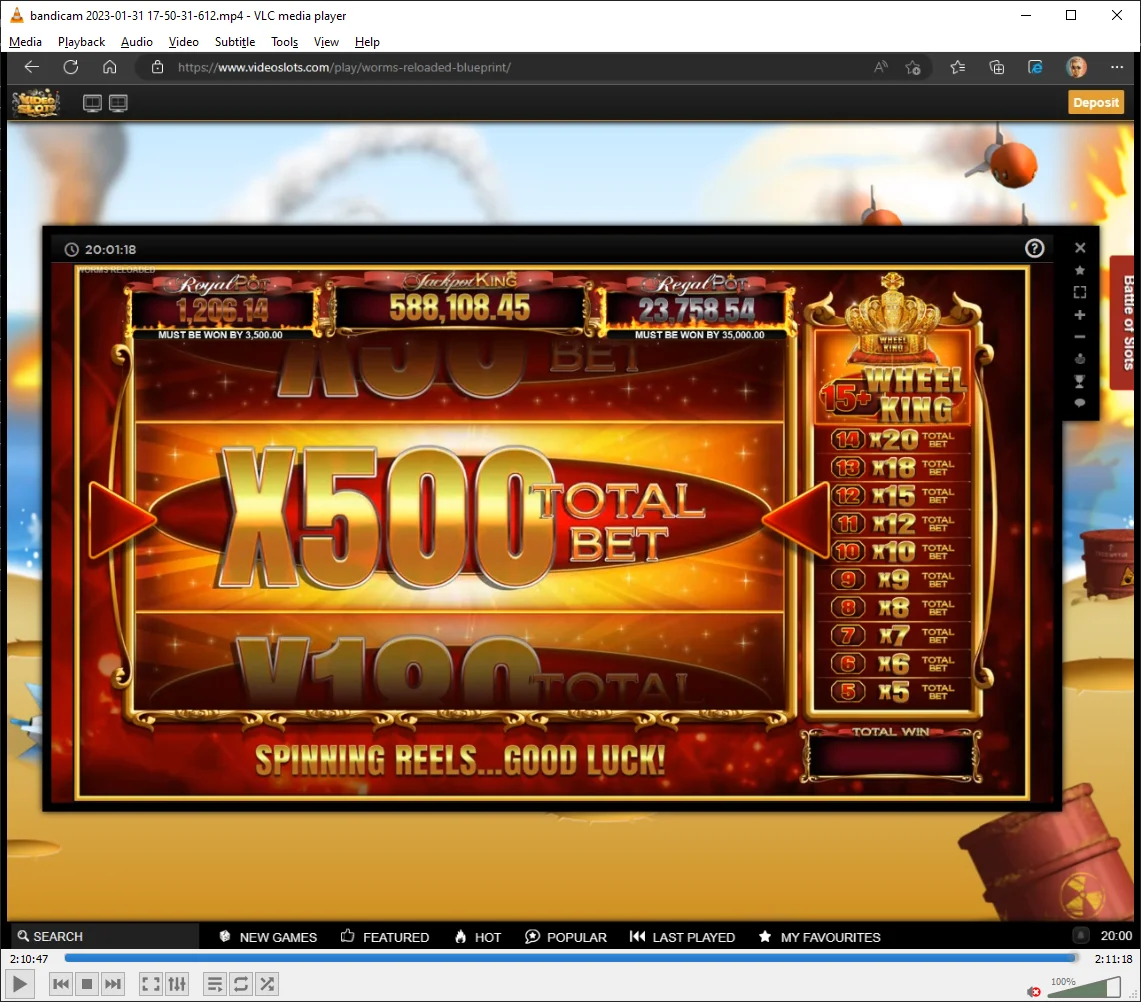Click the browser home icon
The width and height of the screenshot is (1141, 1002).
tap(110, 67)
